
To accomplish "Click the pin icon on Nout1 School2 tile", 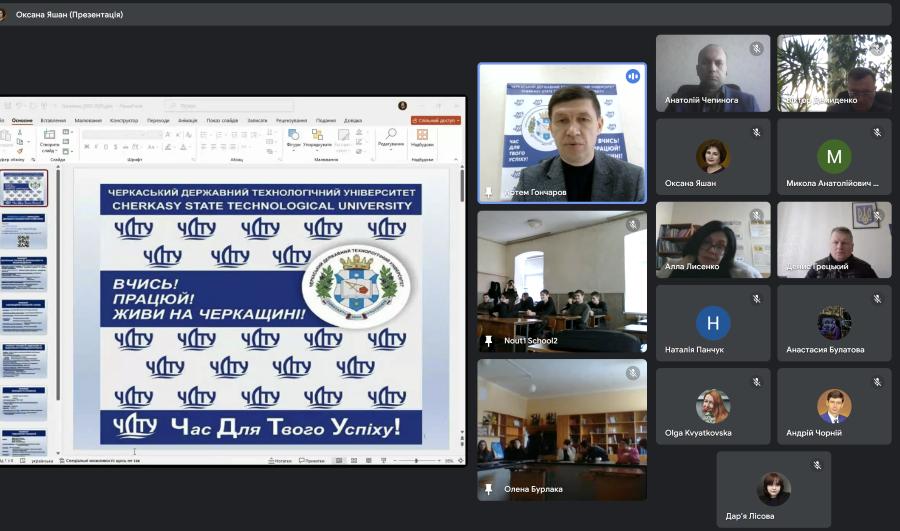I will tap(488, 341).
